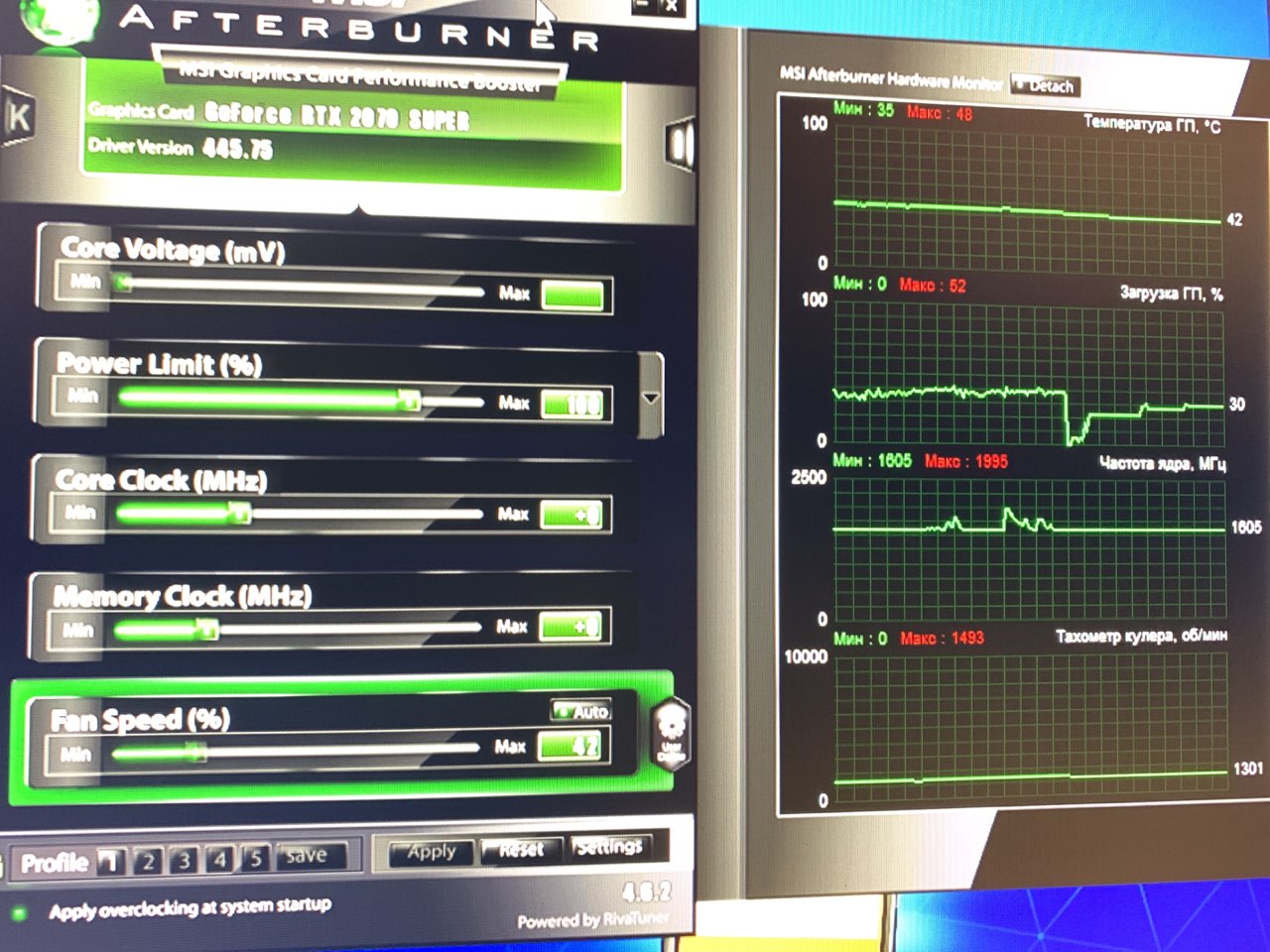
Task: Click the Reset button
Action: tap(521, 850)
